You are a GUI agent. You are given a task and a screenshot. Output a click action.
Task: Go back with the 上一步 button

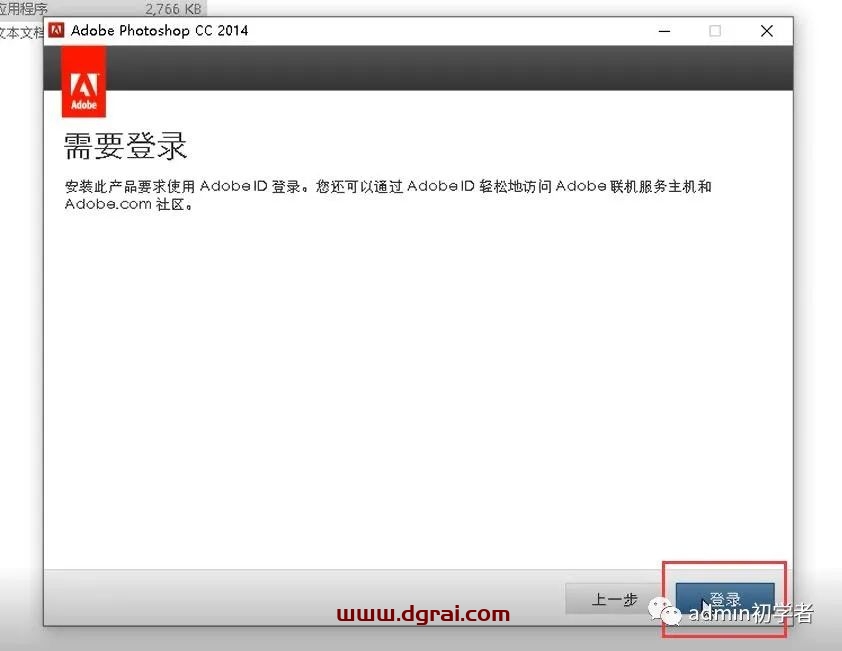point(614,599)
